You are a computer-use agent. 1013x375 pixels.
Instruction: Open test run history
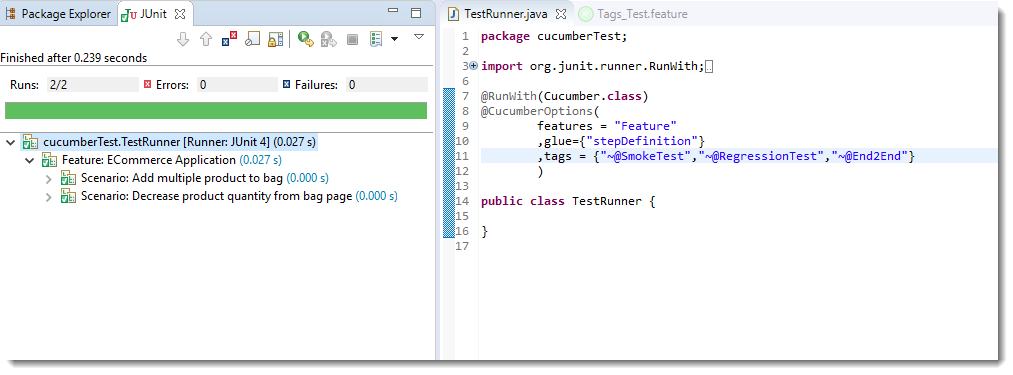click(x=376, y=39)
